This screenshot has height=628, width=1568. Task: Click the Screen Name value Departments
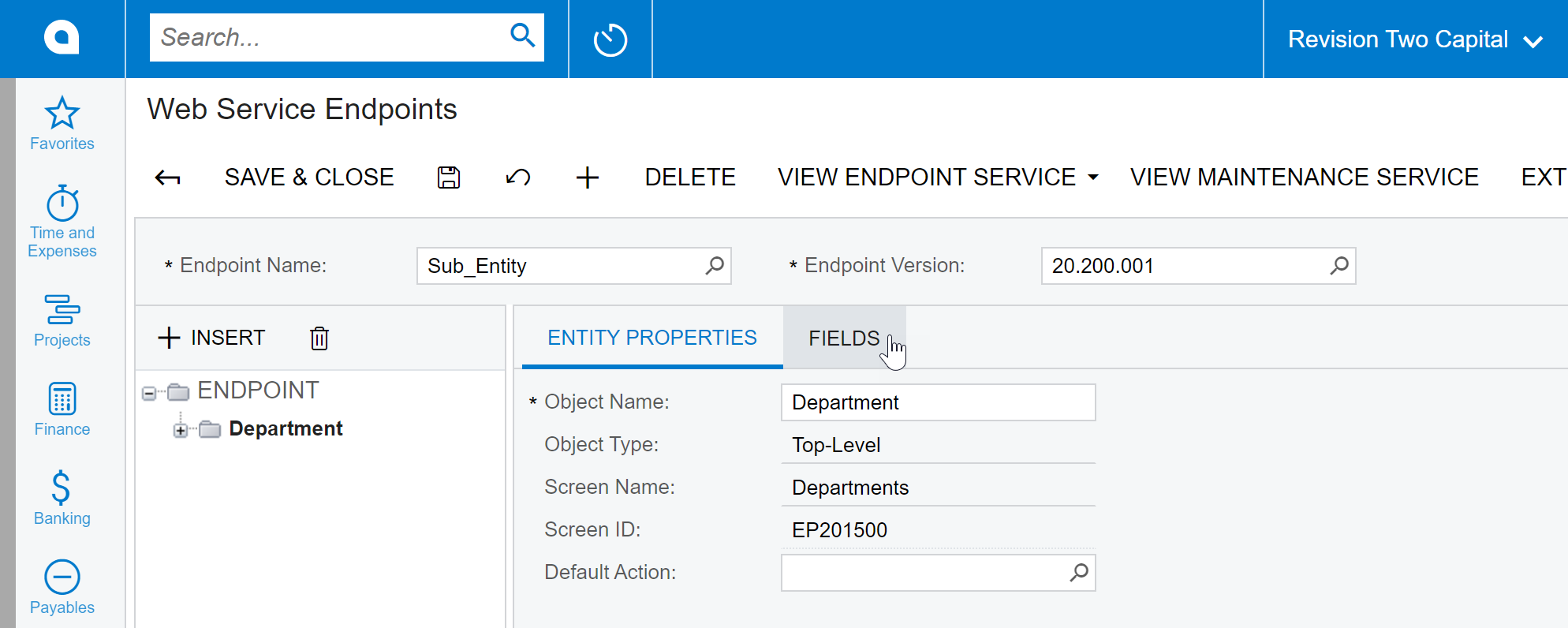point(850,488)
